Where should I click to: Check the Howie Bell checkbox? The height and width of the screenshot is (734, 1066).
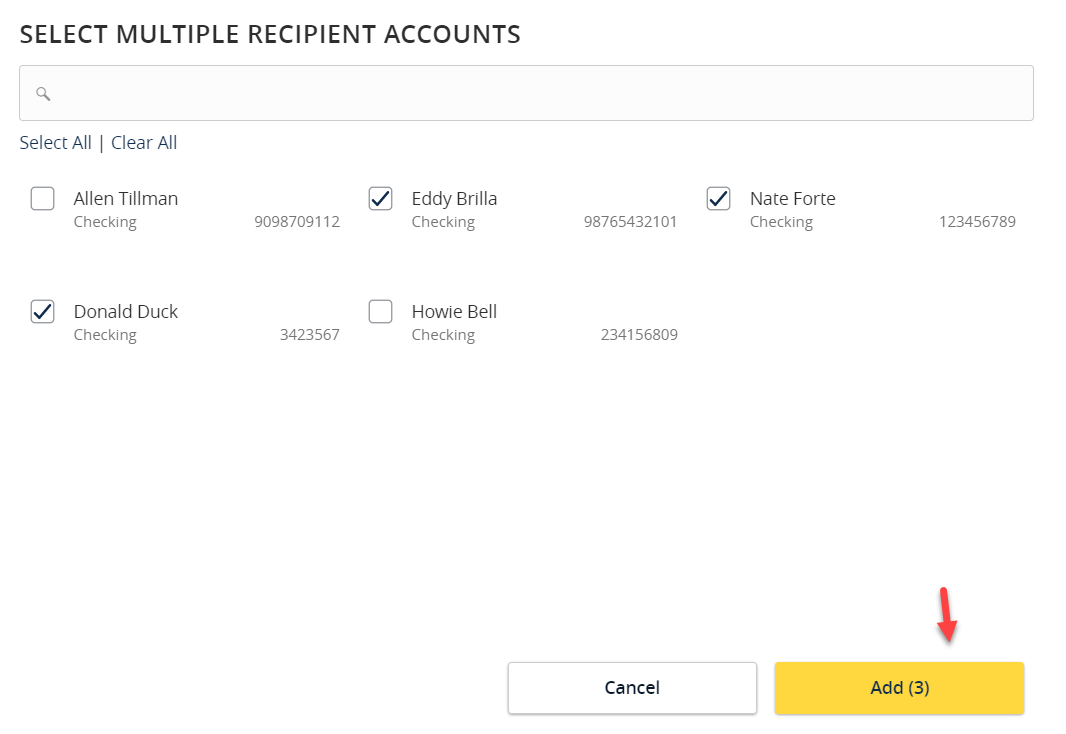click(x=381, y=312)
